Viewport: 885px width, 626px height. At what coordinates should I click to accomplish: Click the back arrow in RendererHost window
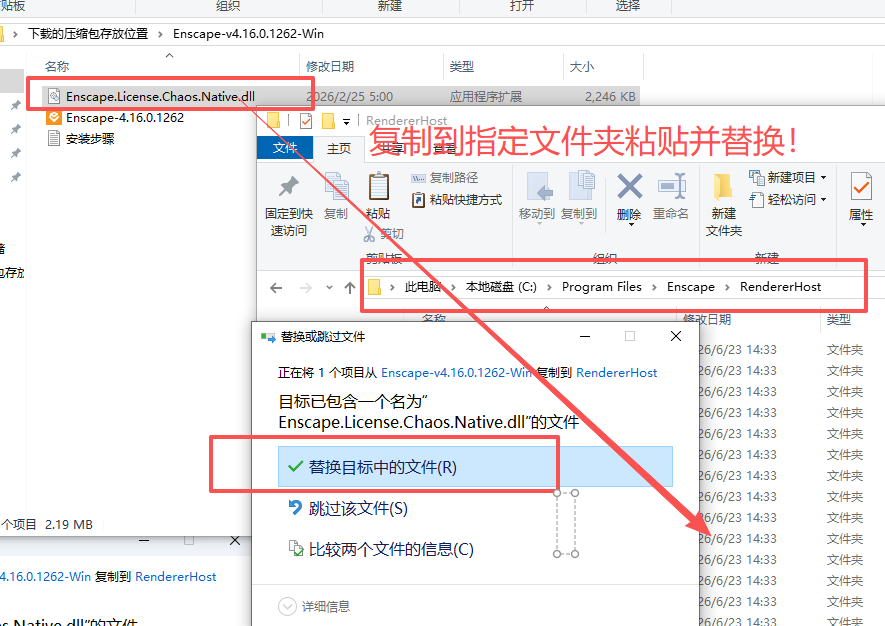pyautogui.click(x=276, y=288)
